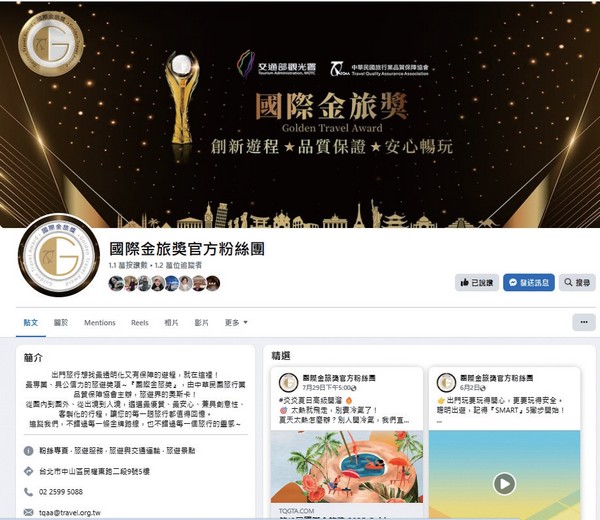The width and height of the screenshot is (600, 520).
Task: Open the page profile picture logo
Action: click(59, 255)
